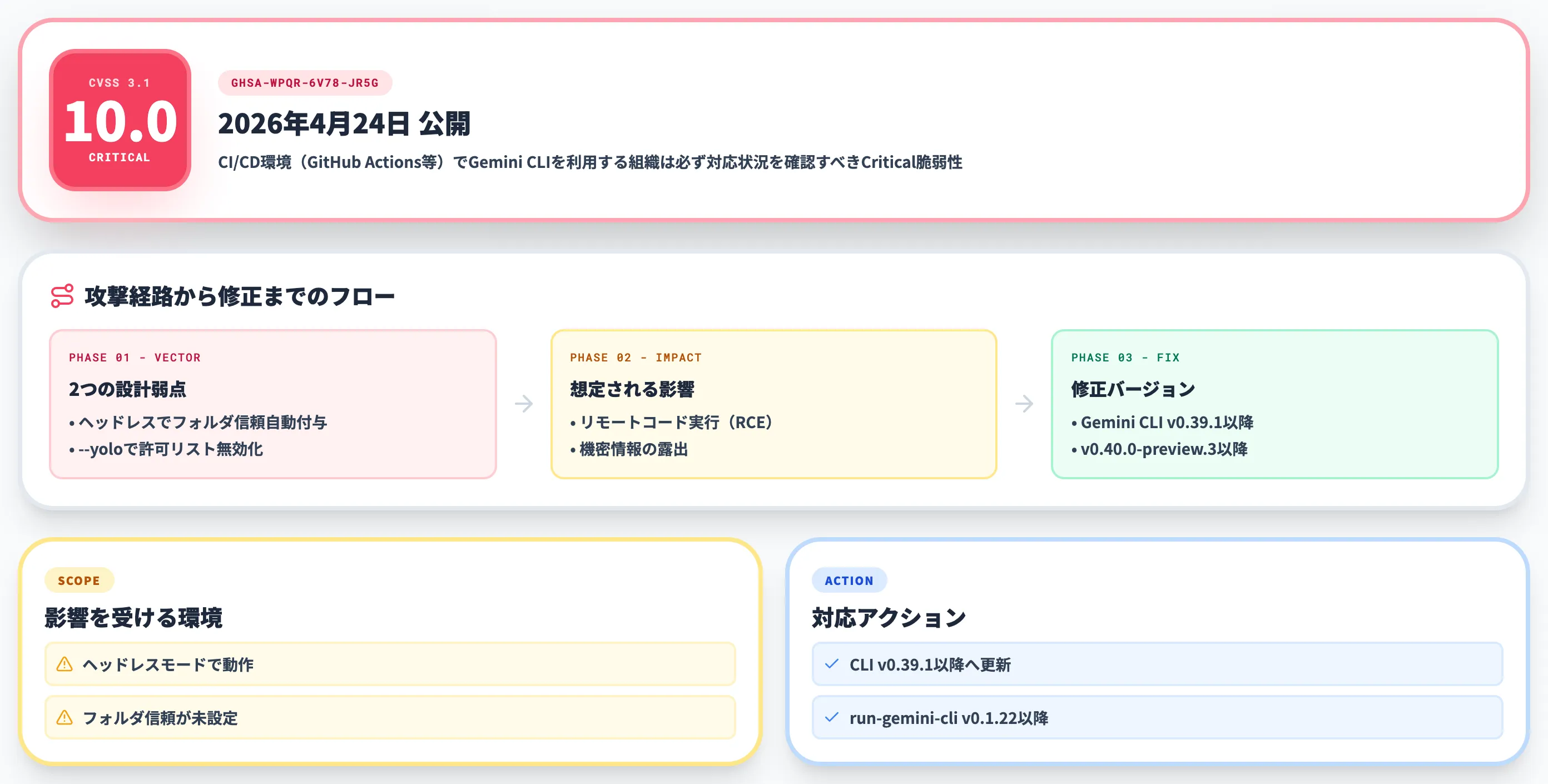Click the SCOPE label badge
Screen dimensions: 1548x784
coord(80,580)
